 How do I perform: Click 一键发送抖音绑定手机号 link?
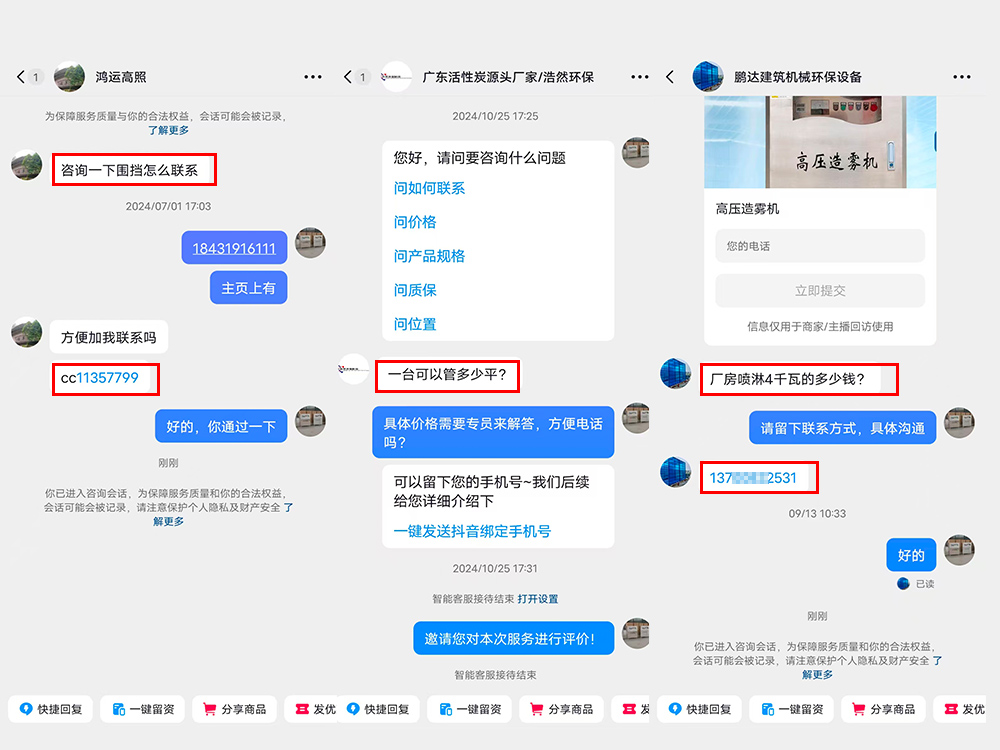[472, 531]
